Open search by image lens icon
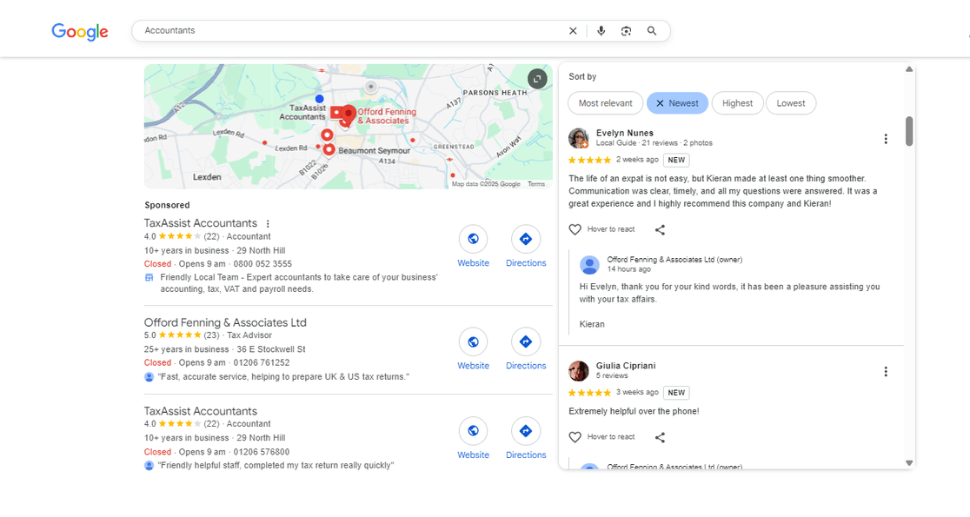The height and width of the screenshot is (517, 970). [626, 31]
